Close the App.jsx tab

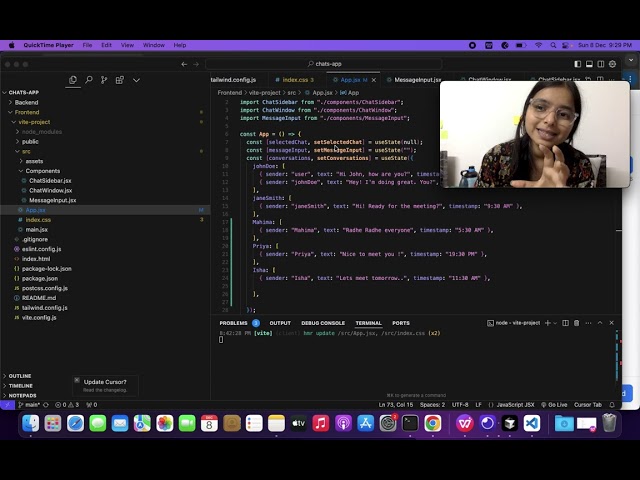[374, 80]
